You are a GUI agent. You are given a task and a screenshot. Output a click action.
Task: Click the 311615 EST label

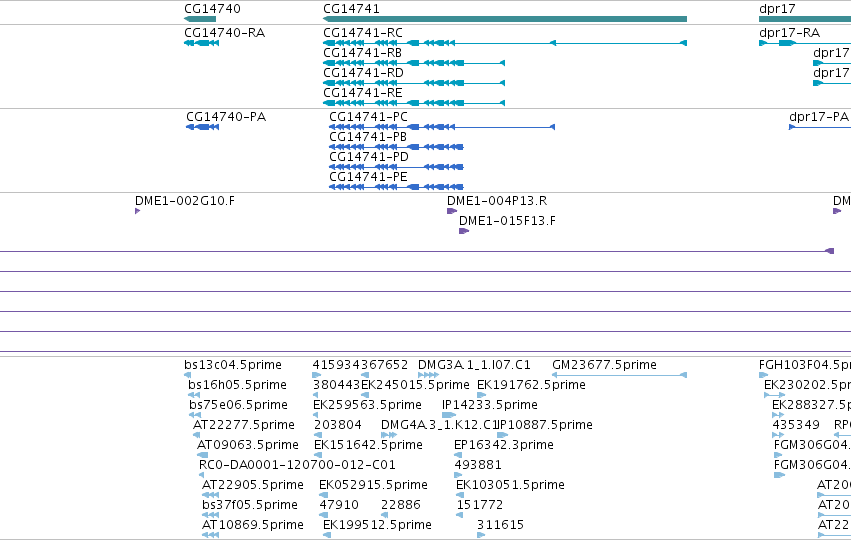click(x=500, y=525)
